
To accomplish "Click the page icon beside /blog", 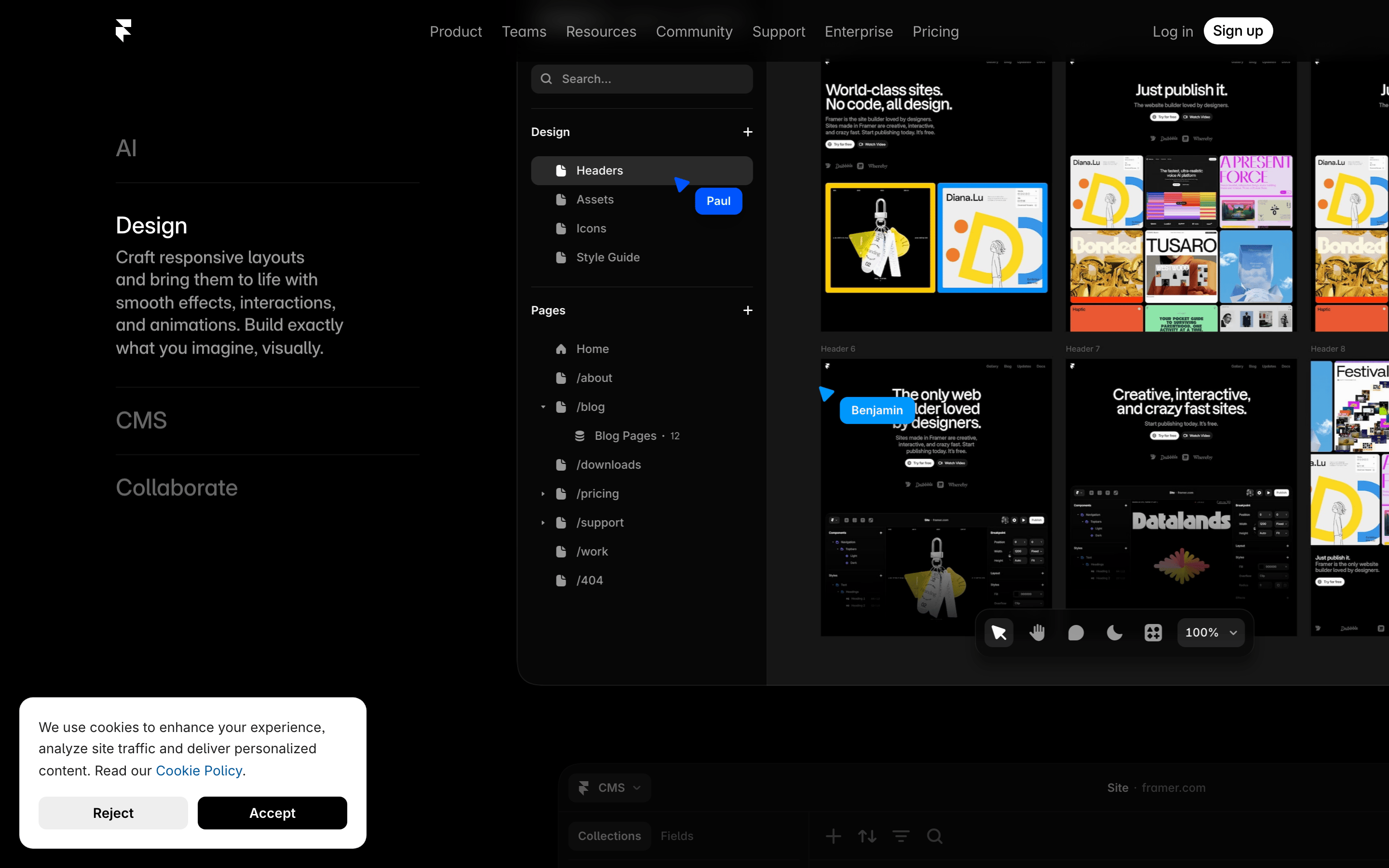I will tap(561, 407).
